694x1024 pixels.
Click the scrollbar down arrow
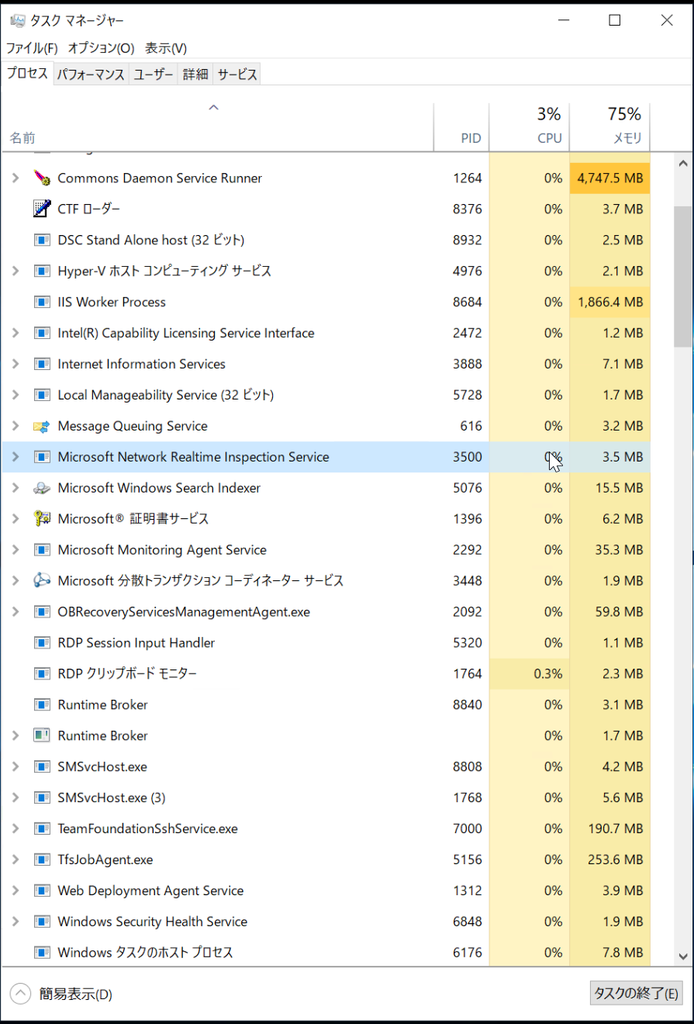(683, 957)
